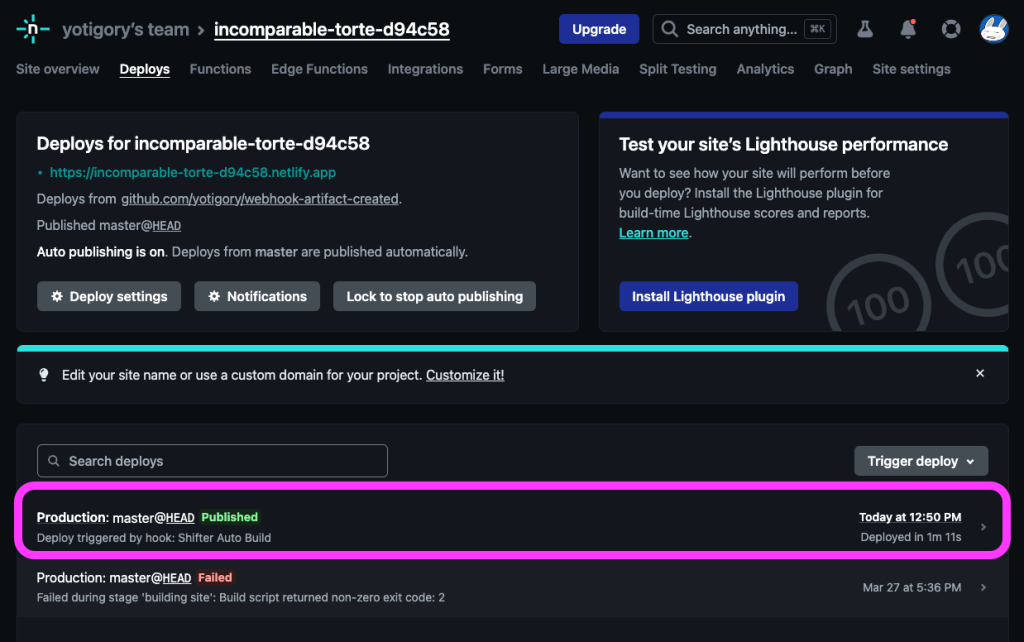The height and width of the screenshot is (642, 1024).
Task: Click Install Lighthouse plugin button
Action: coord(708,296)
